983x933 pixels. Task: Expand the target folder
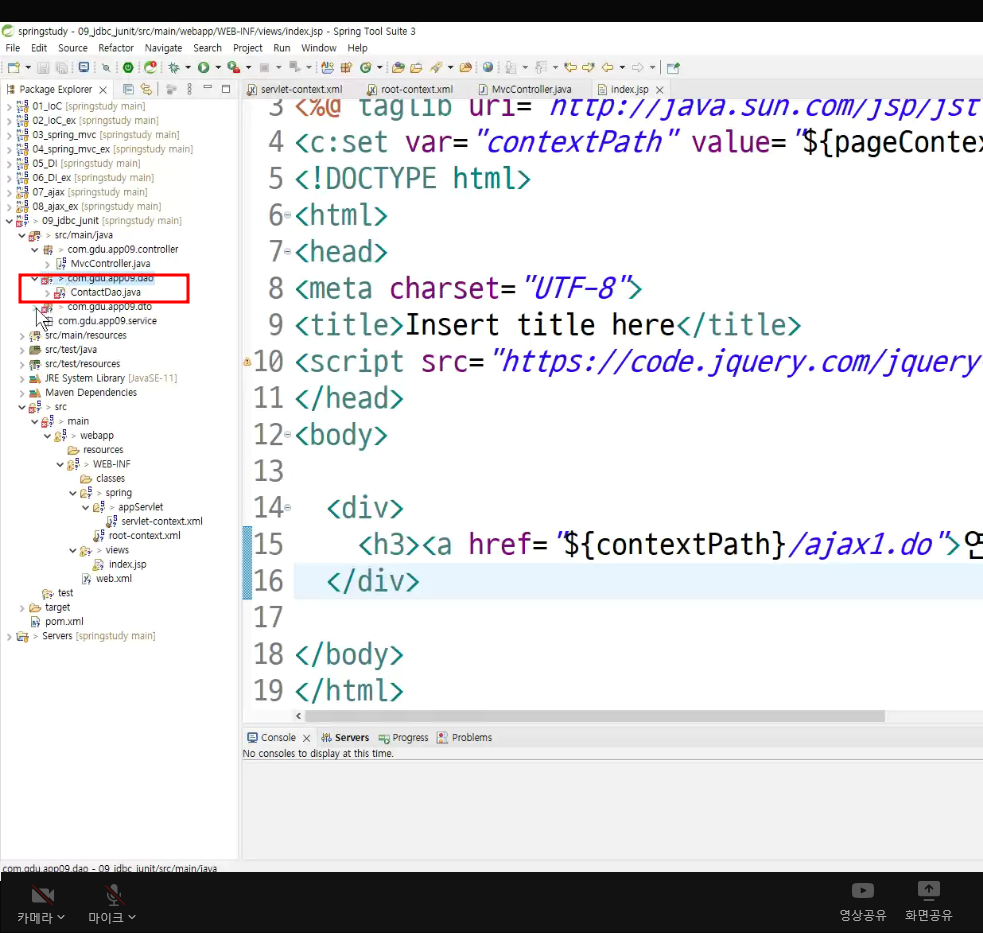pos(22,608)
